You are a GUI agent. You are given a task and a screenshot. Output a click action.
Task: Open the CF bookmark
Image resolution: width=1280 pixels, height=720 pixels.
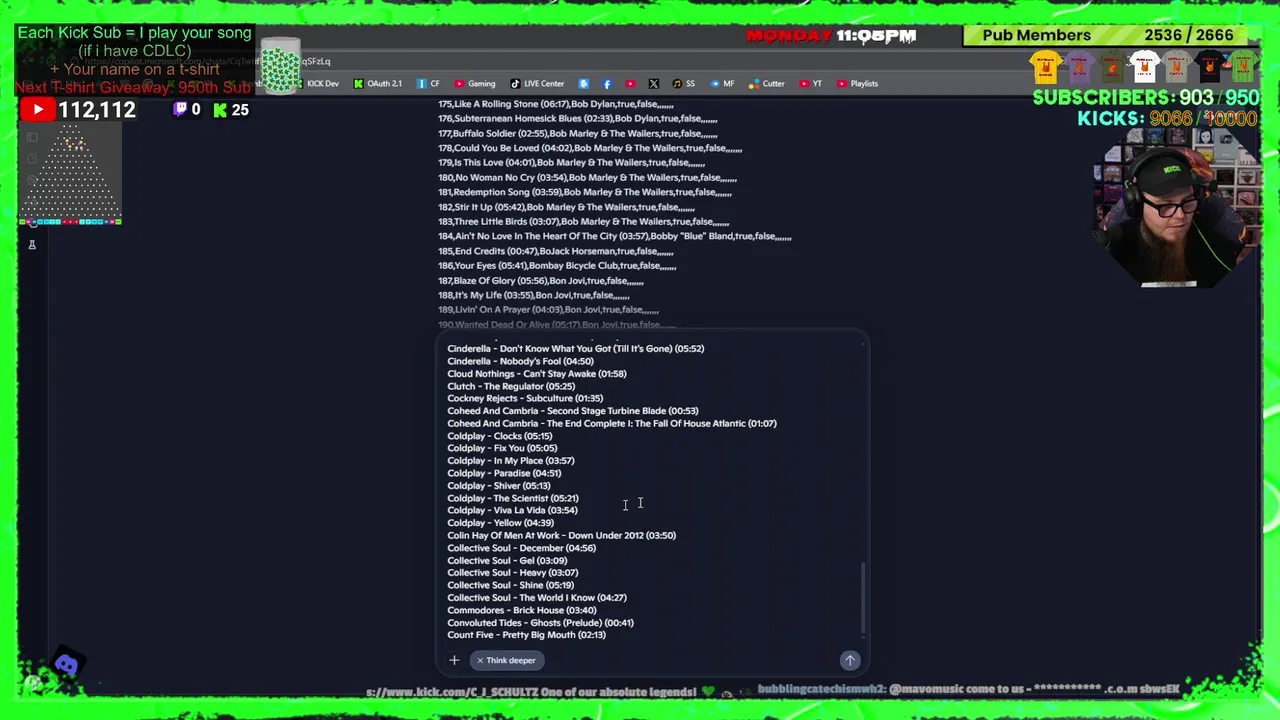tap(428, 84)
